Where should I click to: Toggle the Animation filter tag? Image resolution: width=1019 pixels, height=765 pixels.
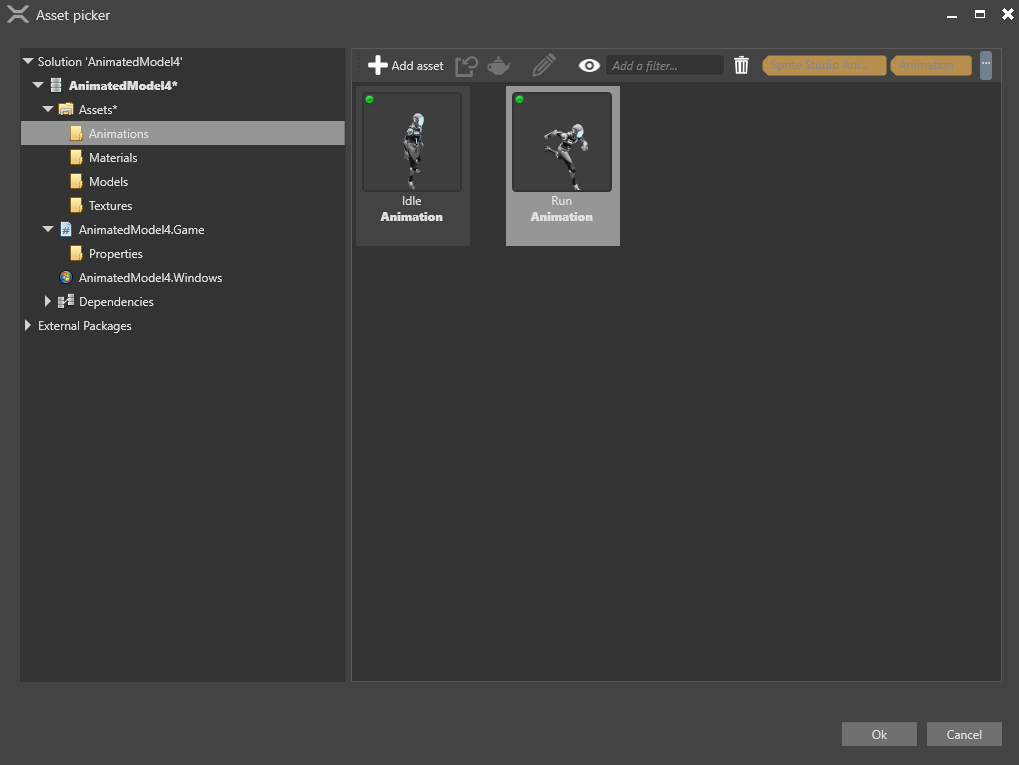pos(929,65)
